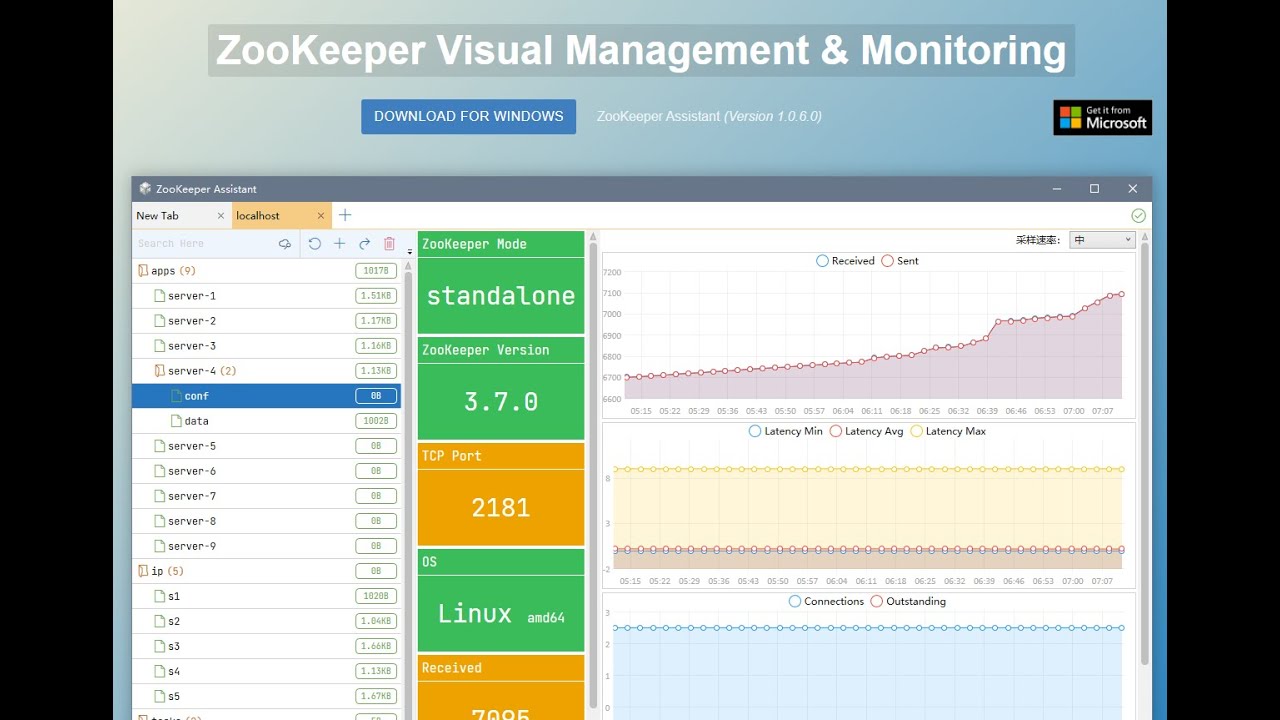Click the file icon of node s3
Screen dimensions: 1280x720
(159, 646)
